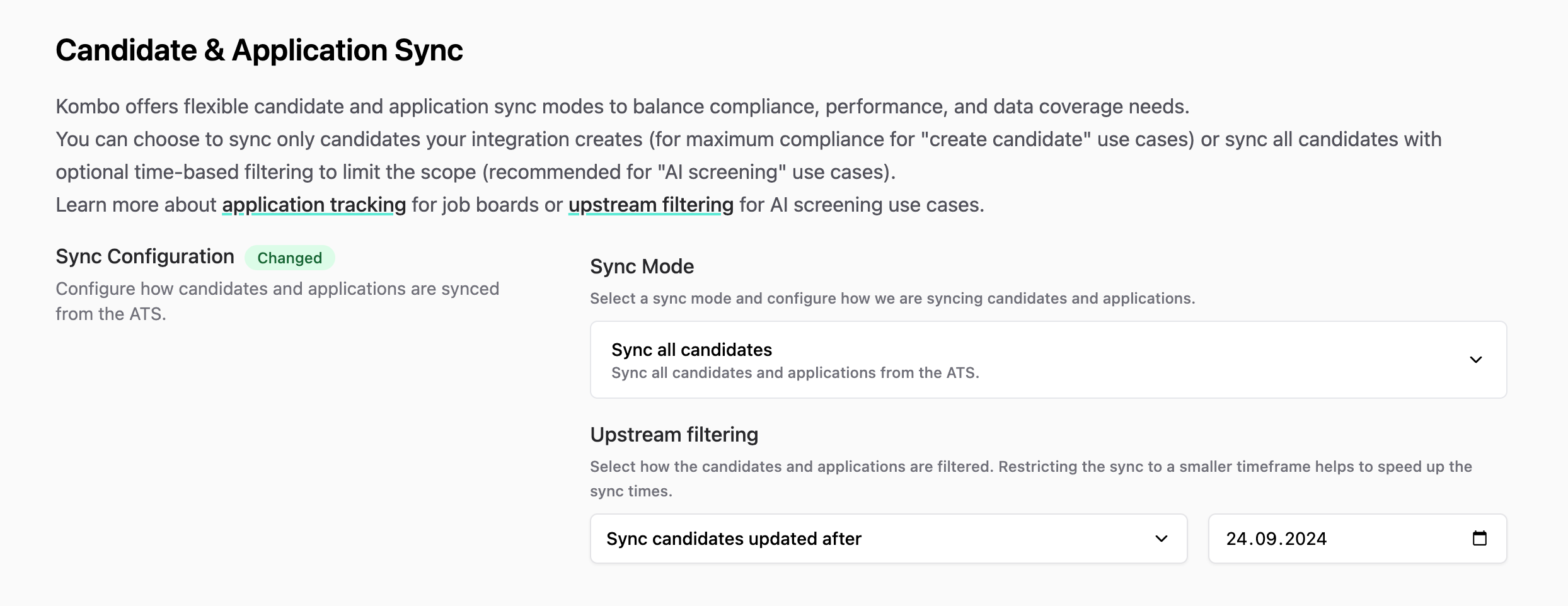
Task: Click the chevron beside 'Sync candidates updated after'
Action: coord(1161,539)
